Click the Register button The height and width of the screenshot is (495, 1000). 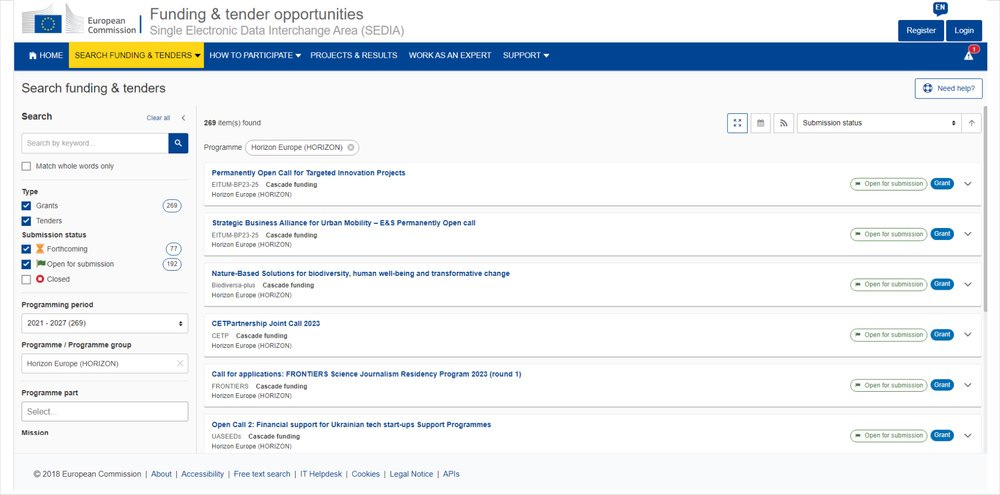coord(921,31)
